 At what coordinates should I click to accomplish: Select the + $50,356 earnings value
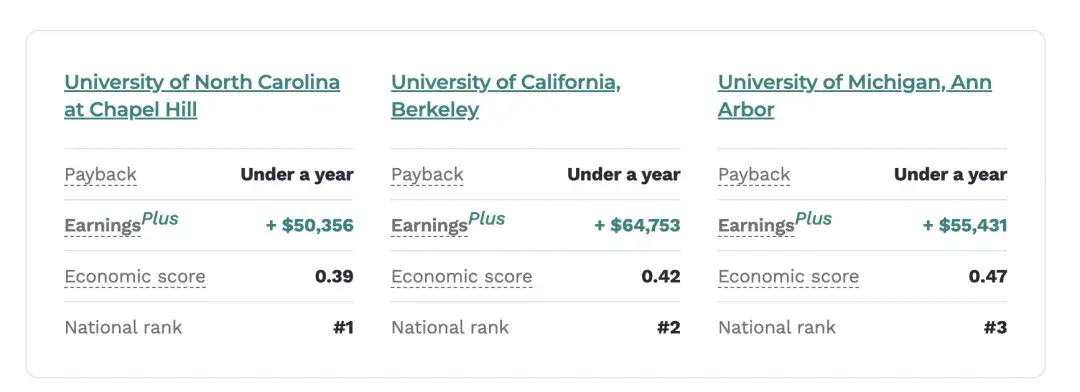(x=310, y=225)
